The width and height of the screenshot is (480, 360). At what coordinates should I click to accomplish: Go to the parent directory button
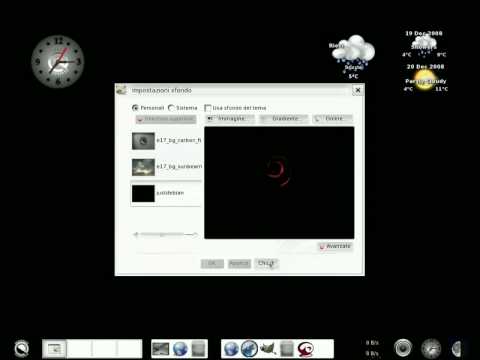[166, 119]
